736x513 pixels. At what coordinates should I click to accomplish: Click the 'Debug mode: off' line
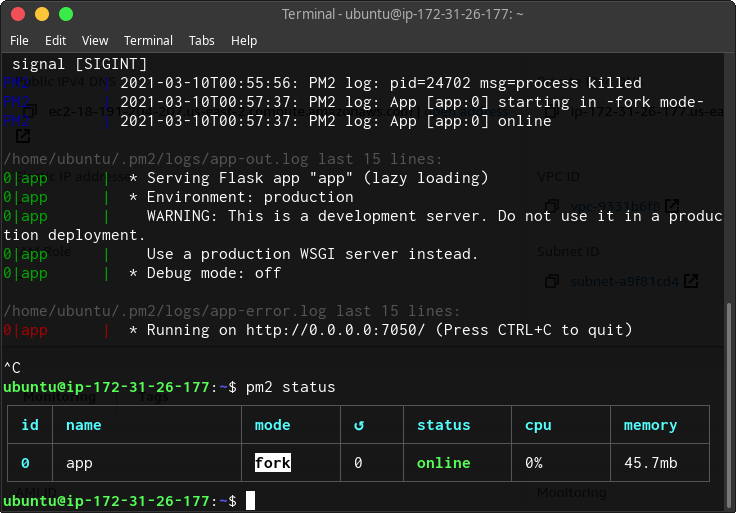tap(205, 273)
